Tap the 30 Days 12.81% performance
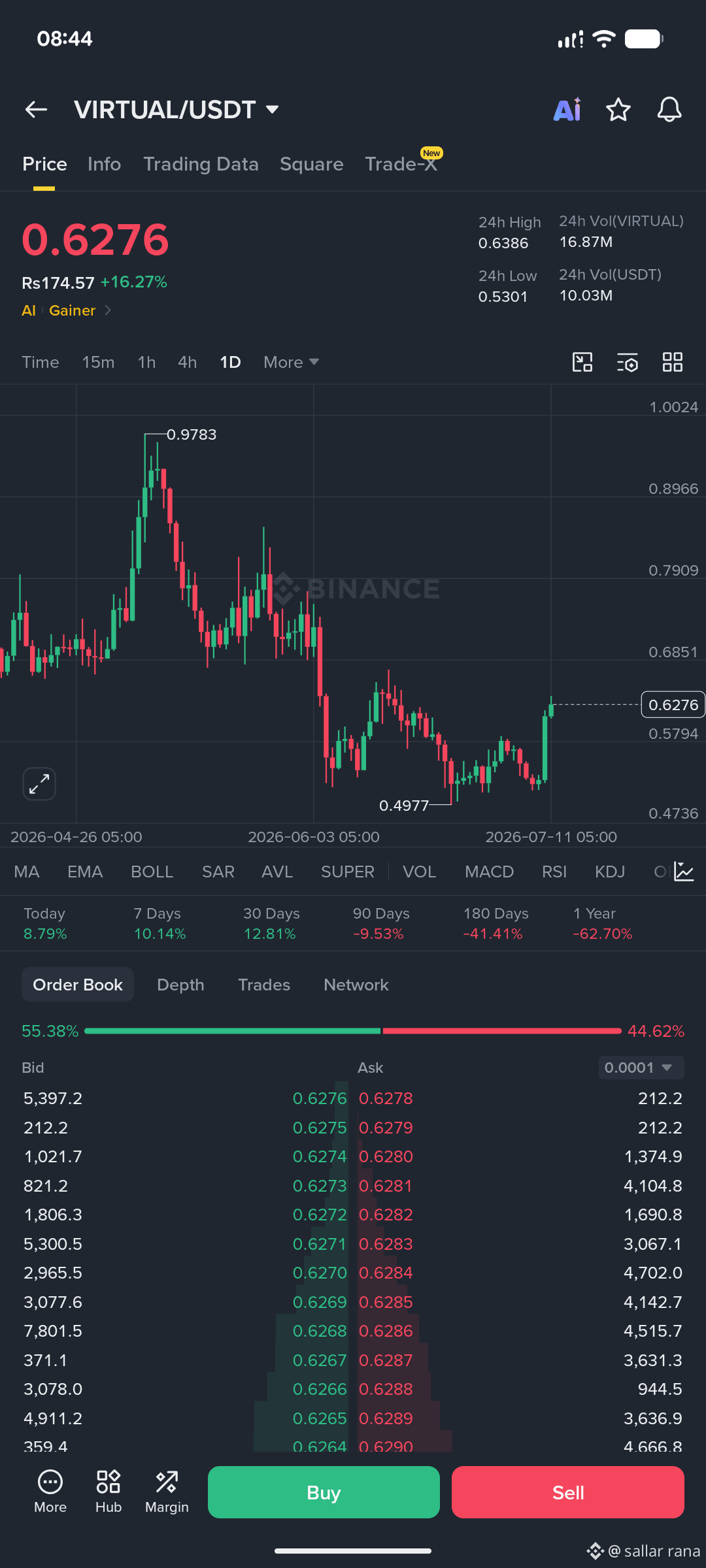 click(x=271, y=923)
